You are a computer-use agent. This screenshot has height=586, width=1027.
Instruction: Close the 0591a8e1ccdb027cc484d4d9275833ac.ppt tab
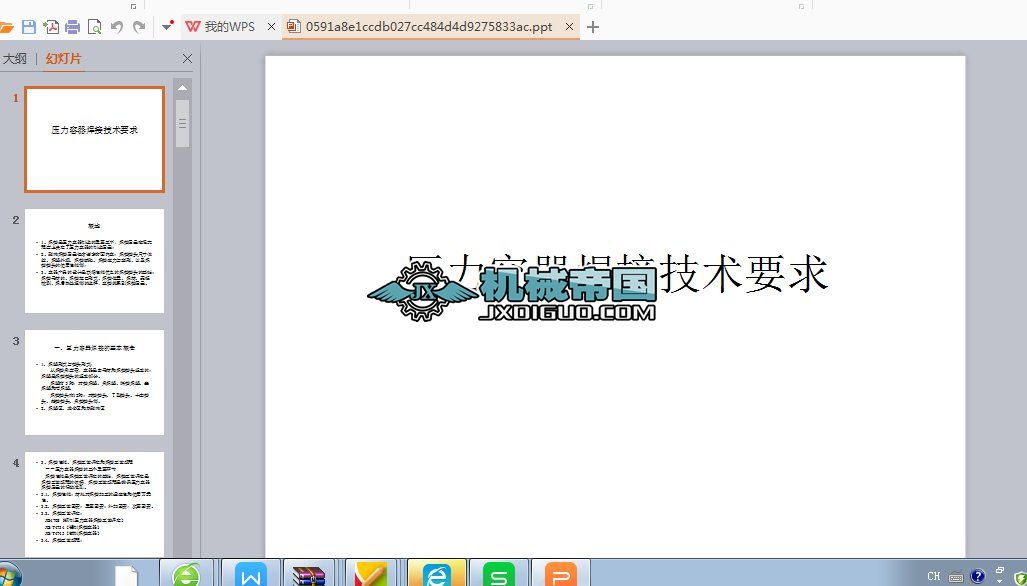click(569, 27)
